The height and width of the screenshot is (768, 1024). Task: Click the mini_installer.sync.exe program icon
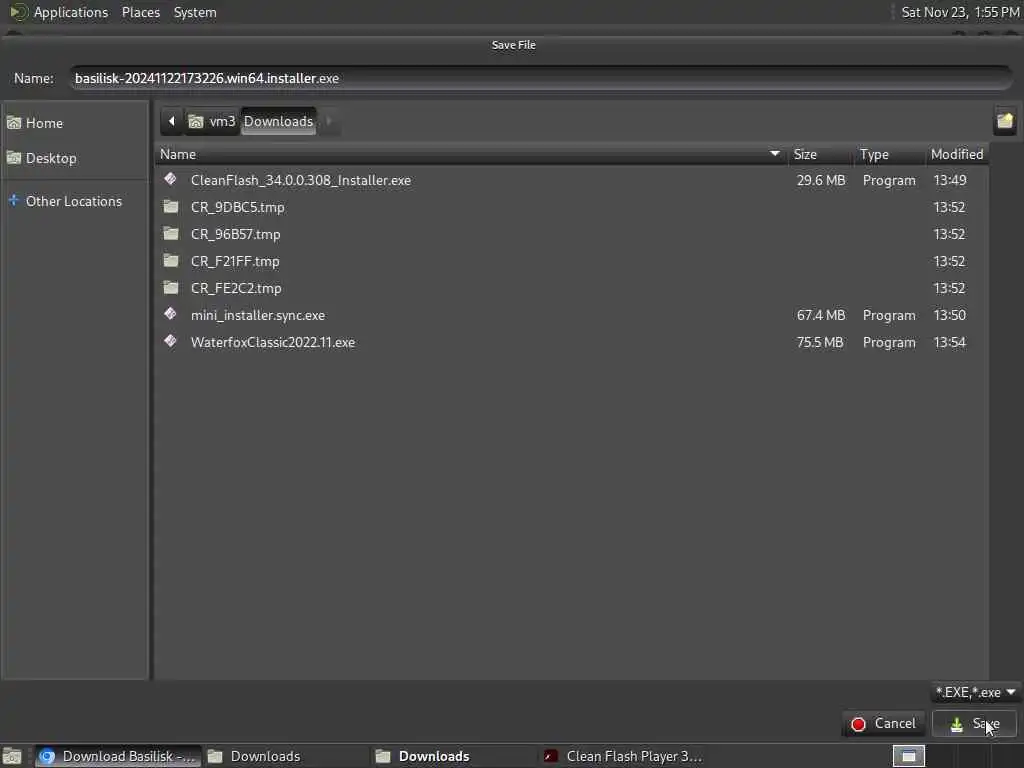click(170, 314)
